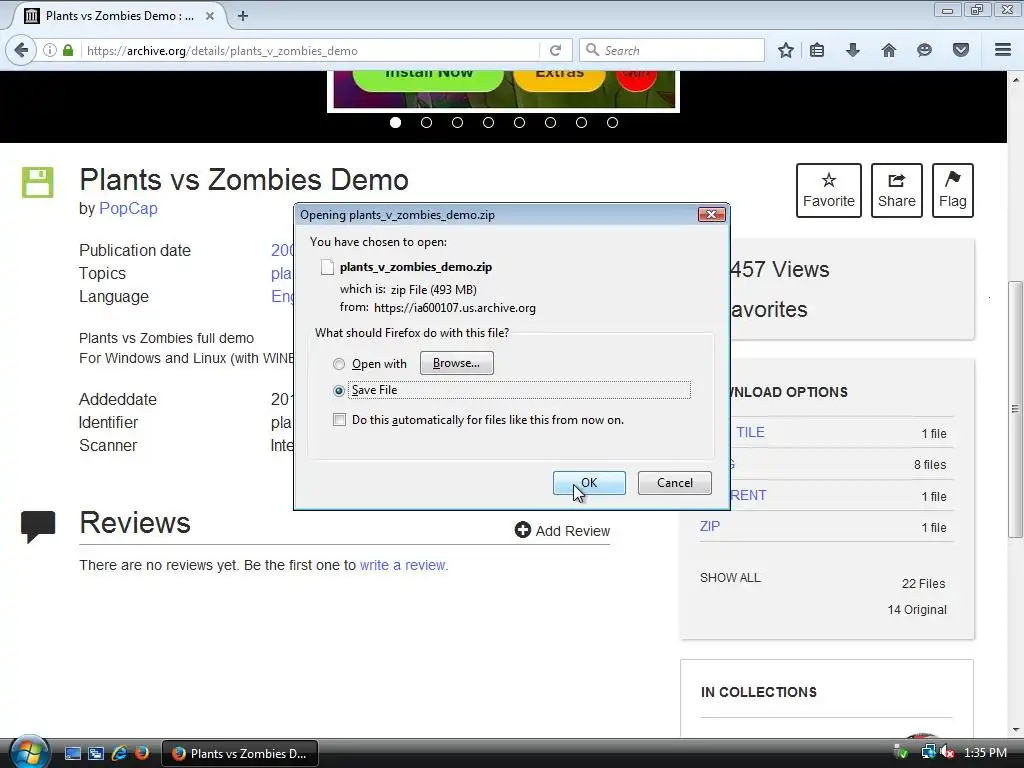The height and width of the screenshot is (768, 1024).
Task: Click Add Review link
Action: point(562,530)
